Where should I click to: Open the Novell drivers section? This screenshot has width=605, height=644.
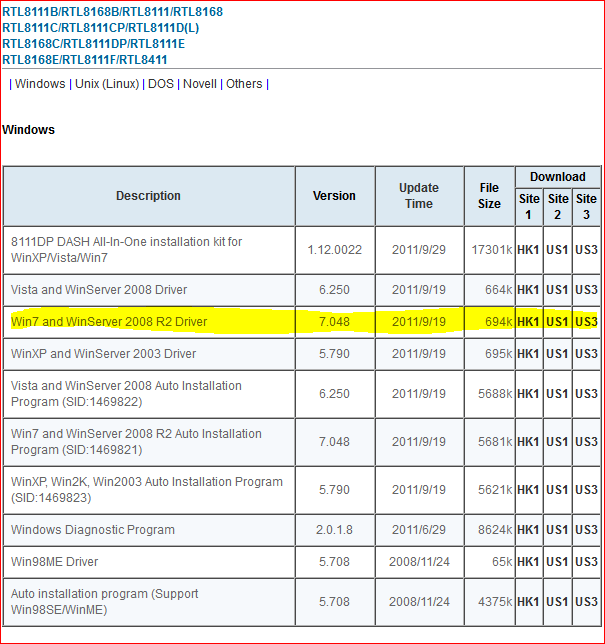[200, 84]
